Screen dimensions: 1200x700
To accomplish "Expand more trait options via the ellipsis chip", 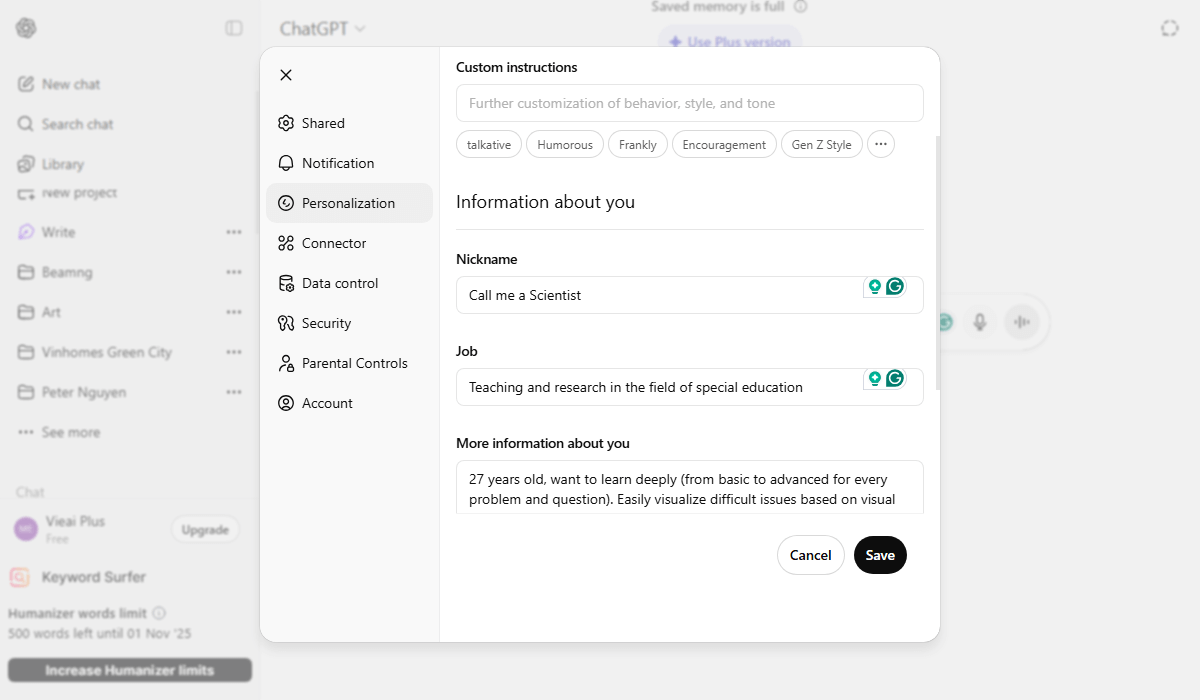I will click(881, 144).
